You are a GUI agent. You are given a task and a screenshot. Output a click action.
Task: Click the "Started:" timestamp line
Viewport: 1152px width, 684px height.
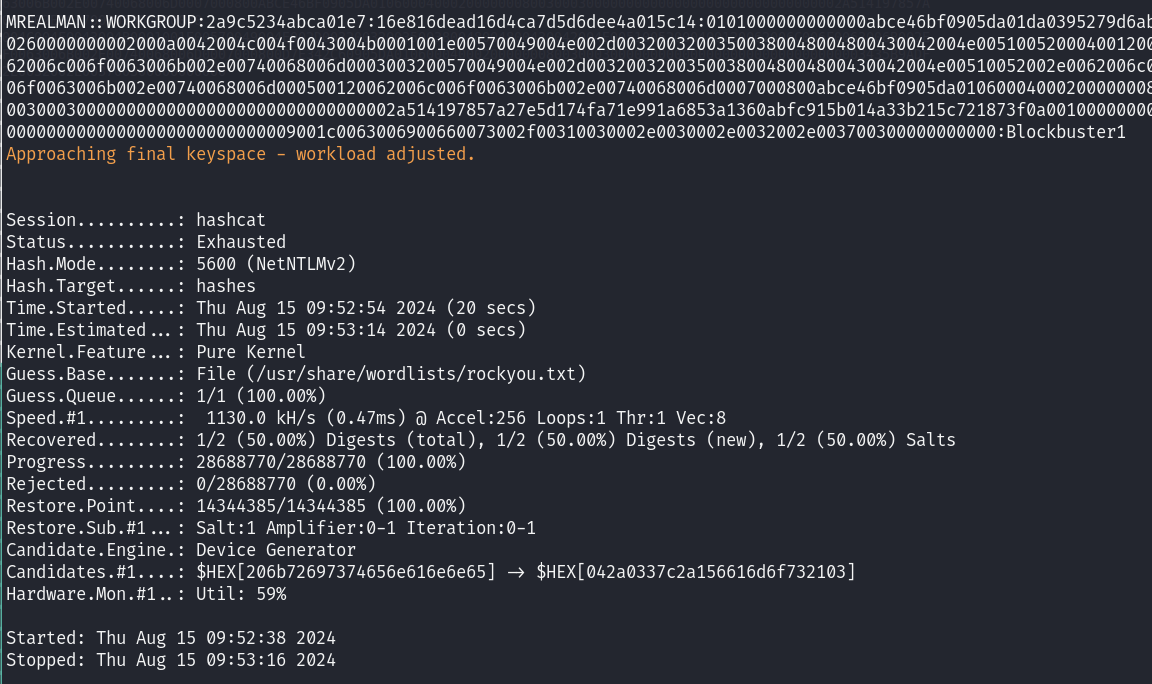[171, 638]
